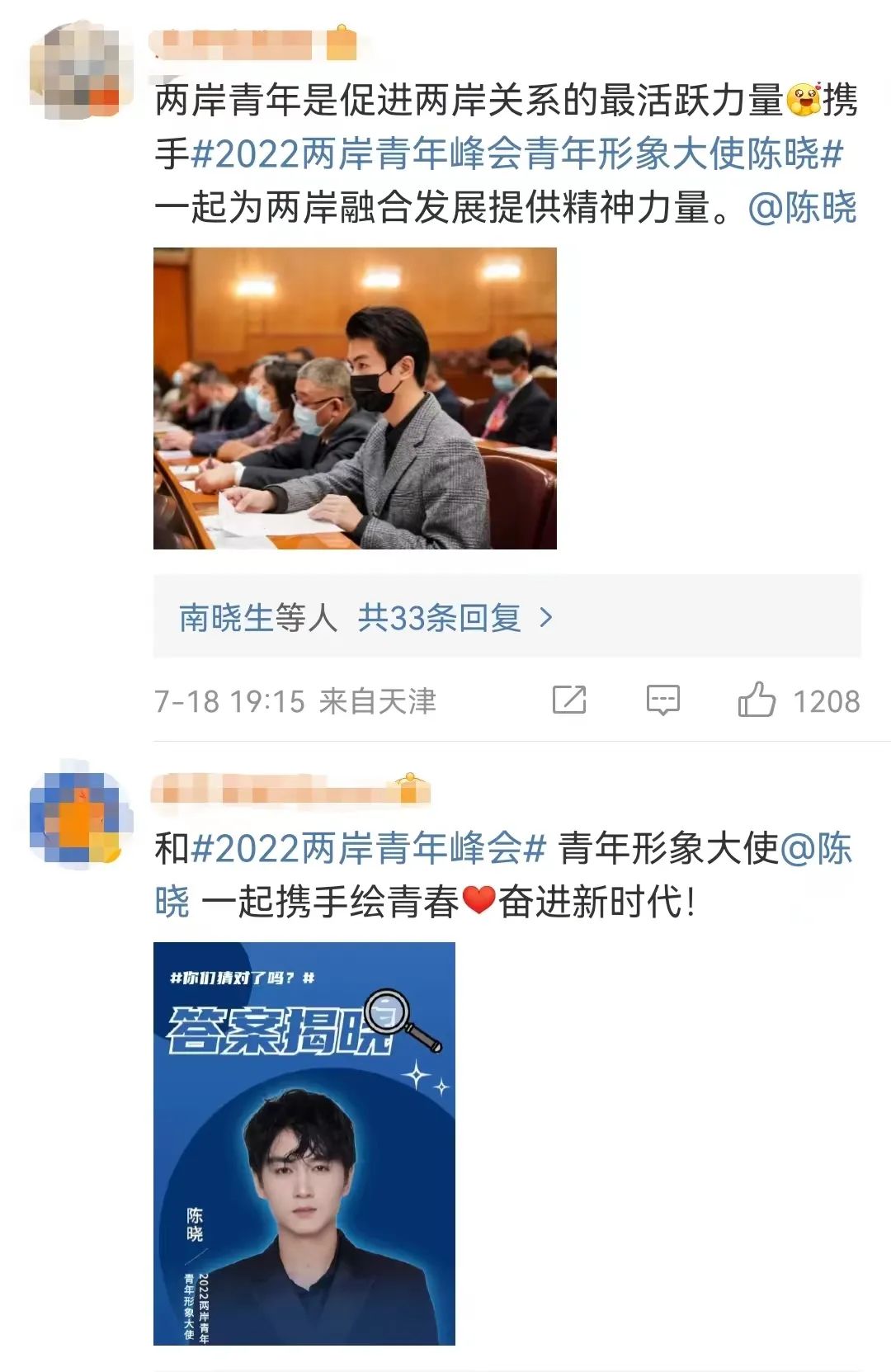
Task: Open the @陈 mention in second post
Action: 816,848
